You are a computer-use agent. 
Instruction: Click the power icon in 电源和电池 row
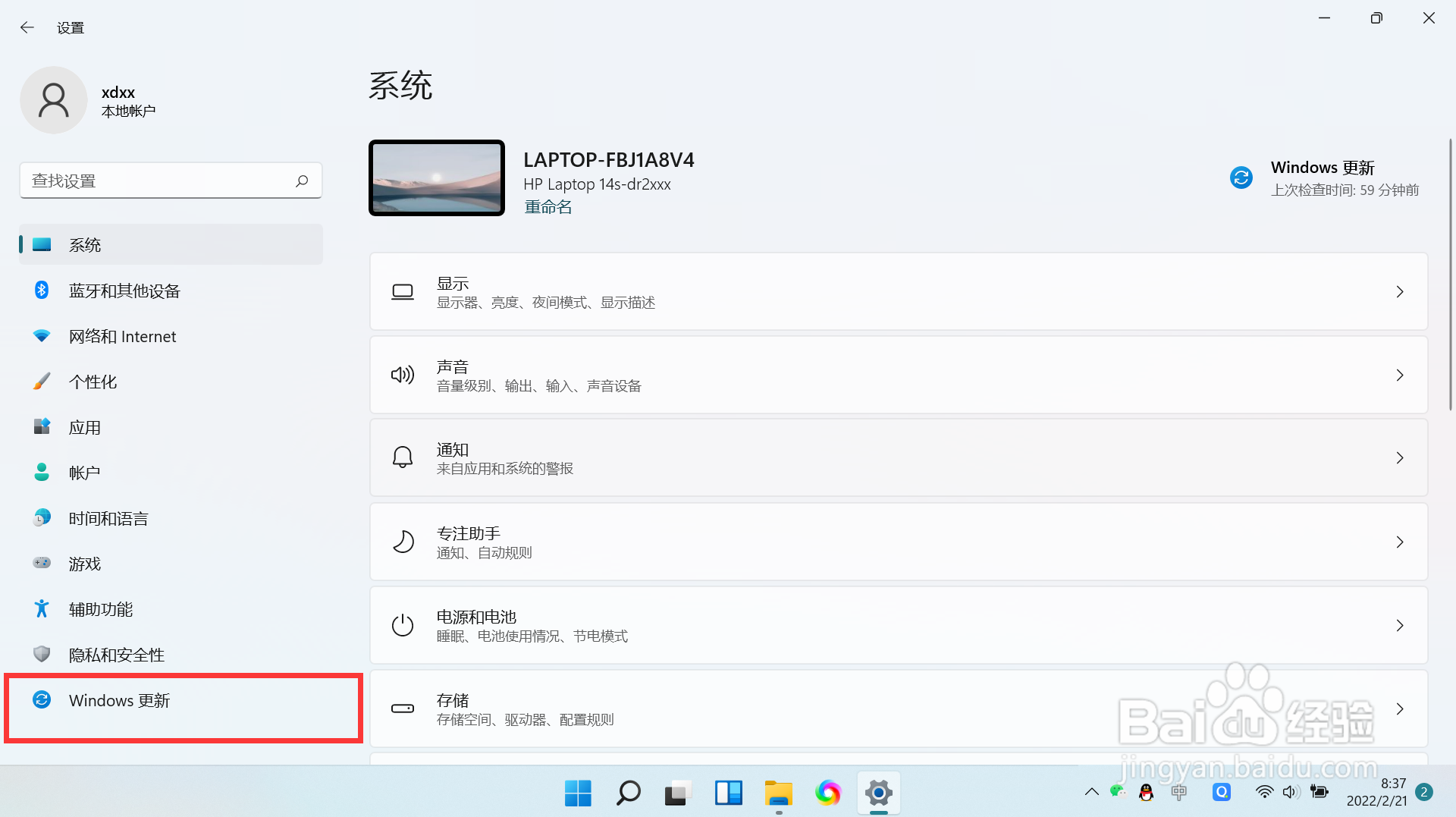click(x=403, y=625)
